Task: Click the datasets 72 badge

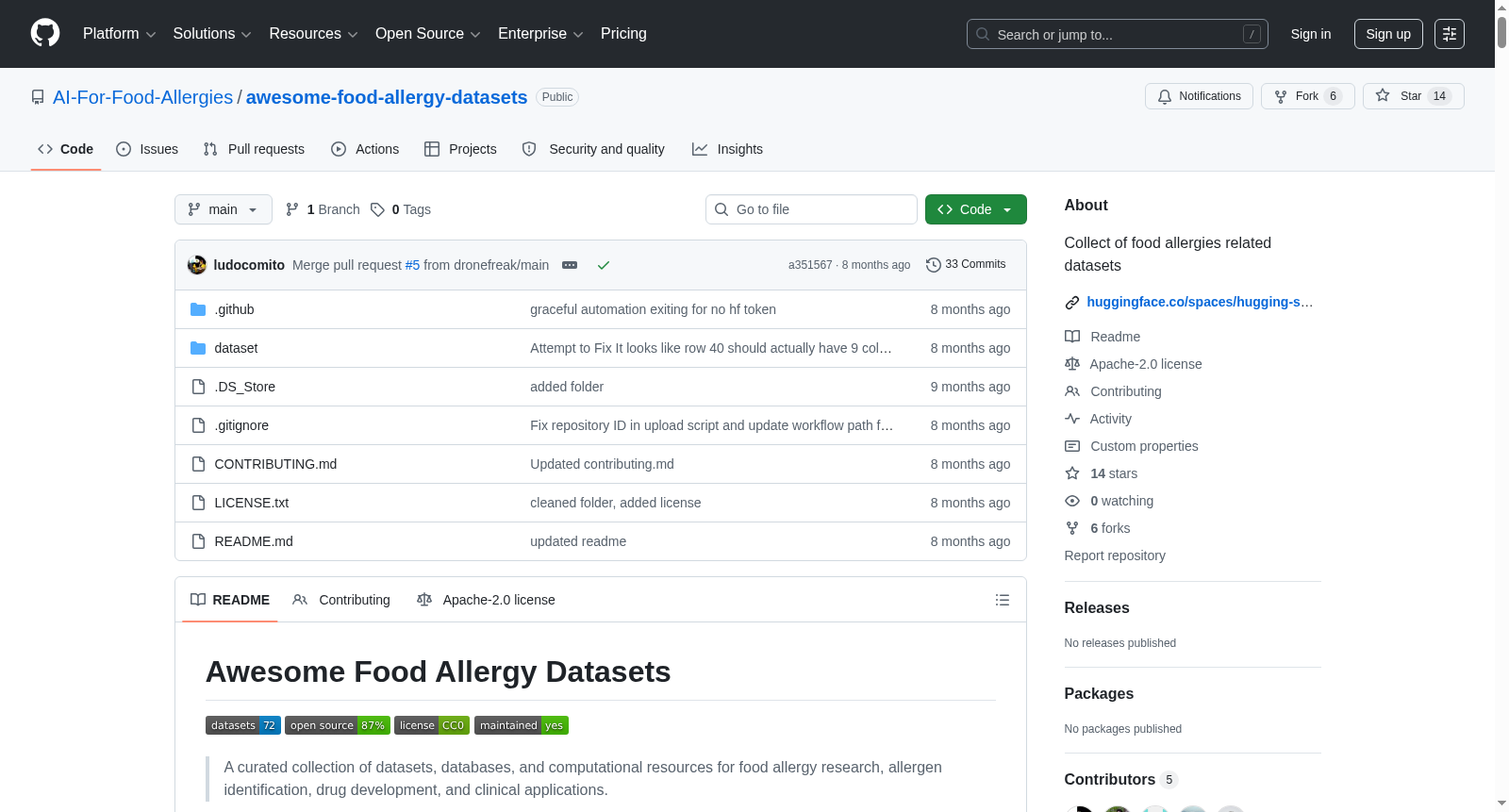Action: tap(243, 725)
